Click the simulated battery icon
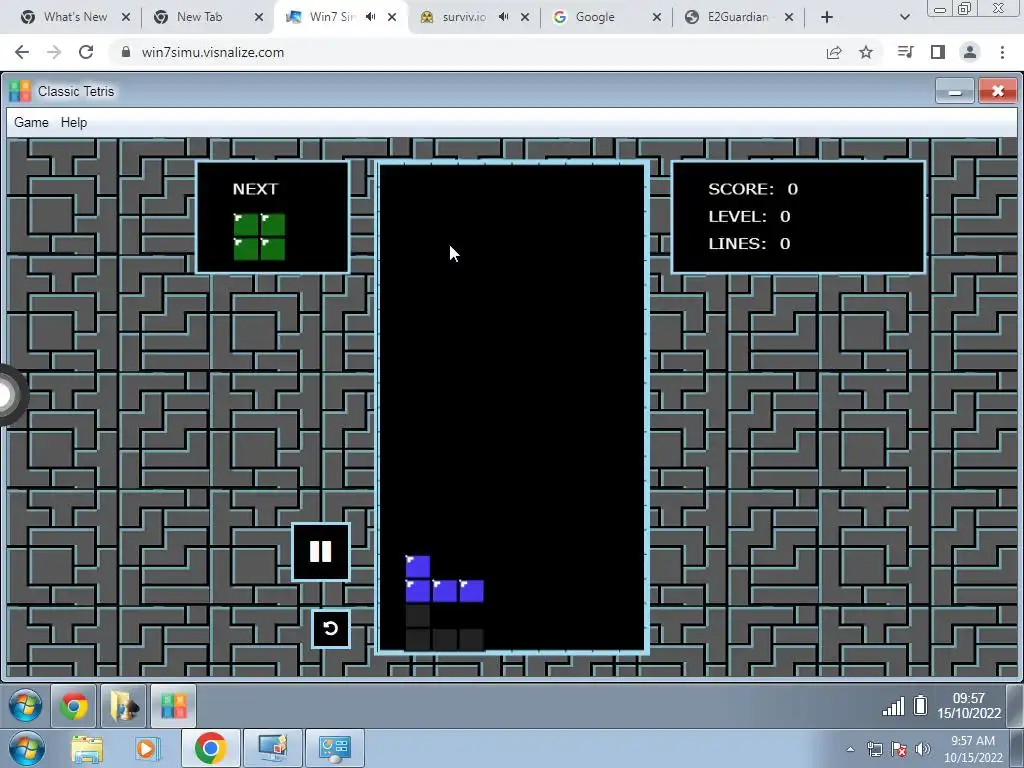 coord(920,705)
